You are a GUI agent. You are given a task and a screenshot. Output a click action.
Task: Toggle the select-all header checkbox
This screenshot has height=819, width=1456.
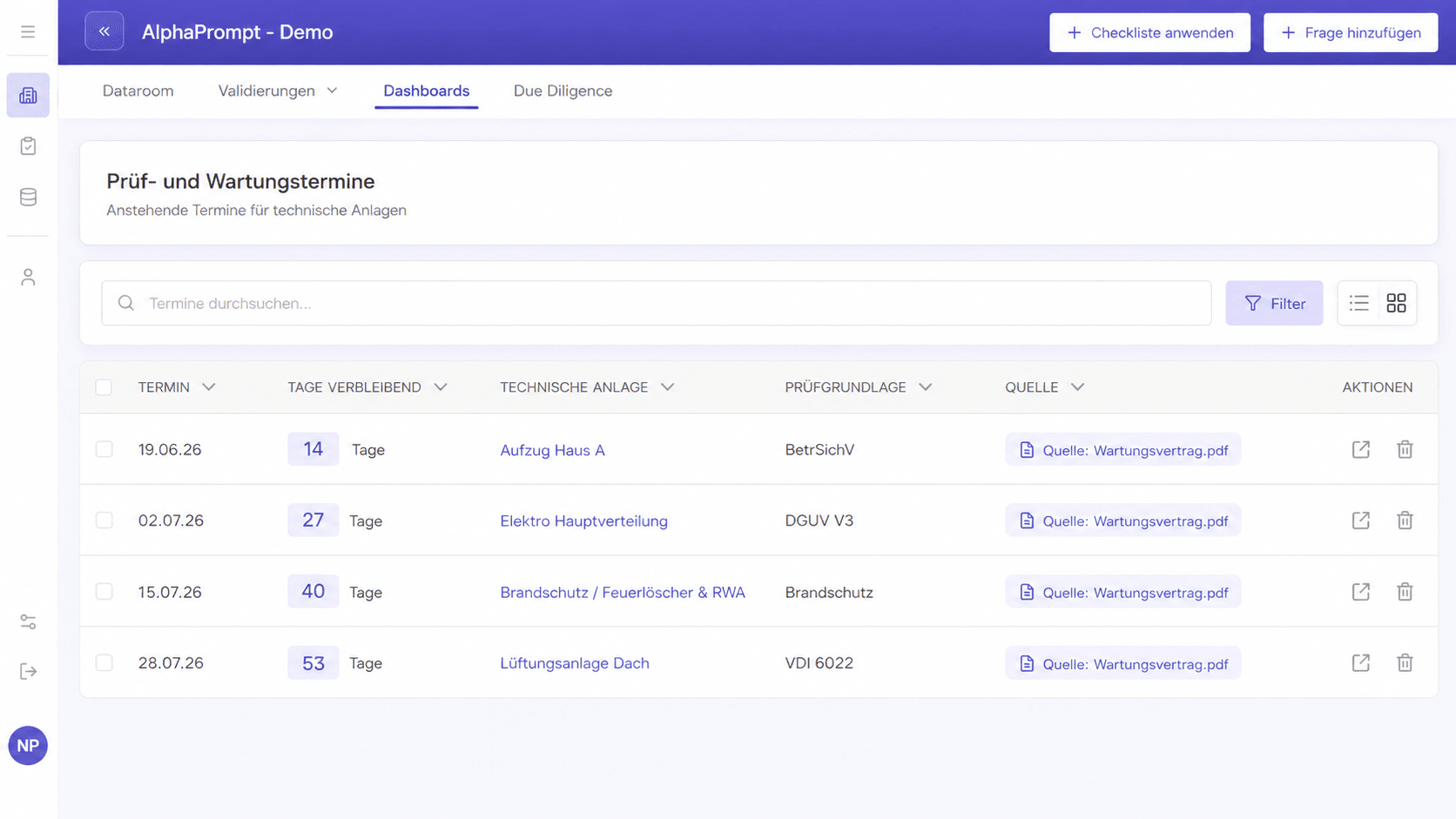(104, 387)
